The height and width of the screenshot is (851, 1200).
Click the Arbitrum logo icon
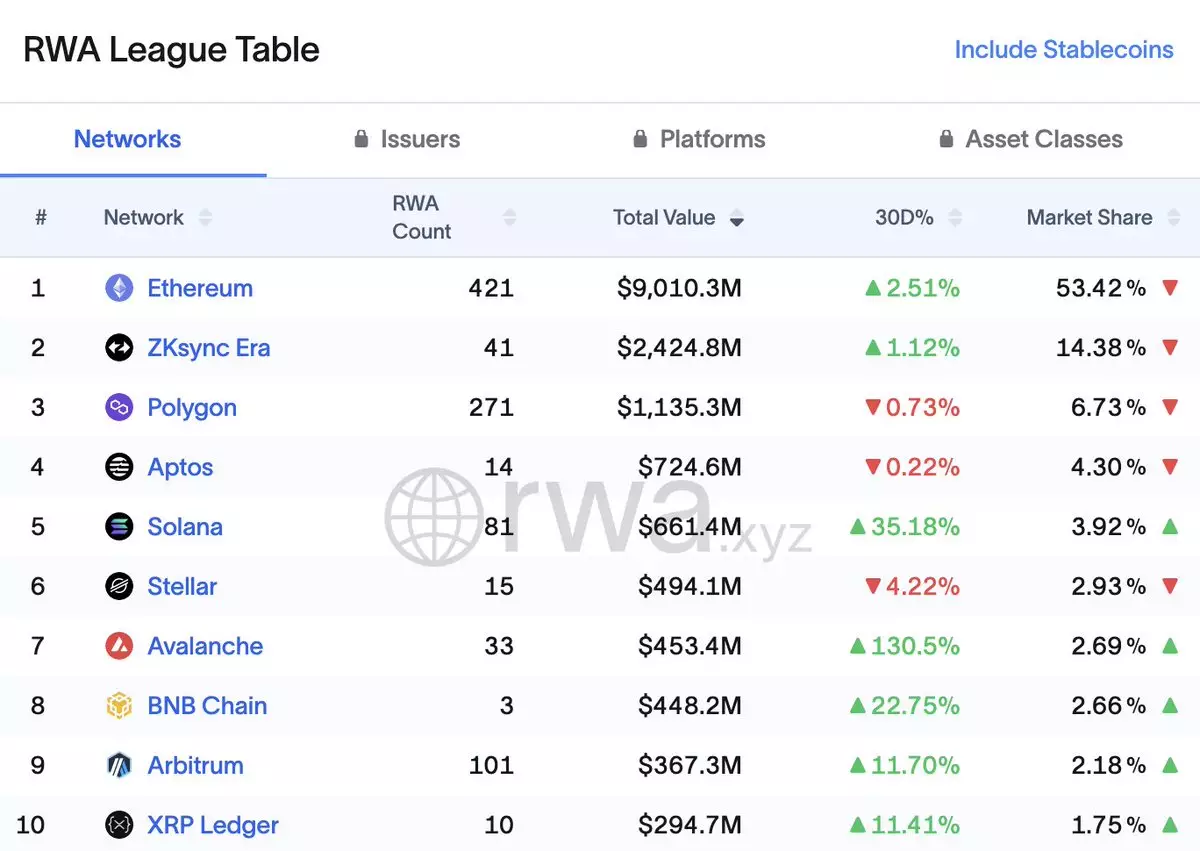click(119, 765)
